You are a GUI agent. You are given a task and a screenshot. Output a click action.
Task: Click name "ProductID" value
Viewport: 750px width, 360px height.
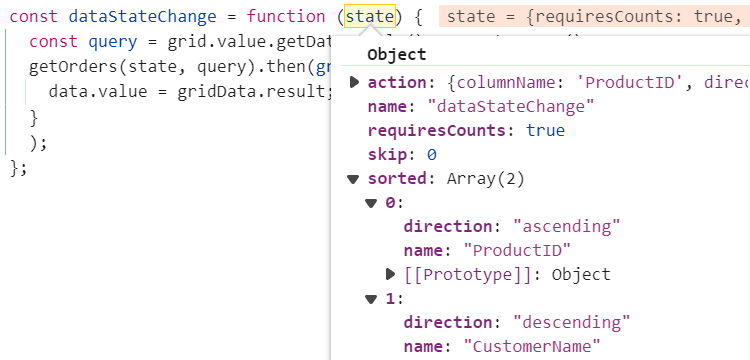pos(518,250)
